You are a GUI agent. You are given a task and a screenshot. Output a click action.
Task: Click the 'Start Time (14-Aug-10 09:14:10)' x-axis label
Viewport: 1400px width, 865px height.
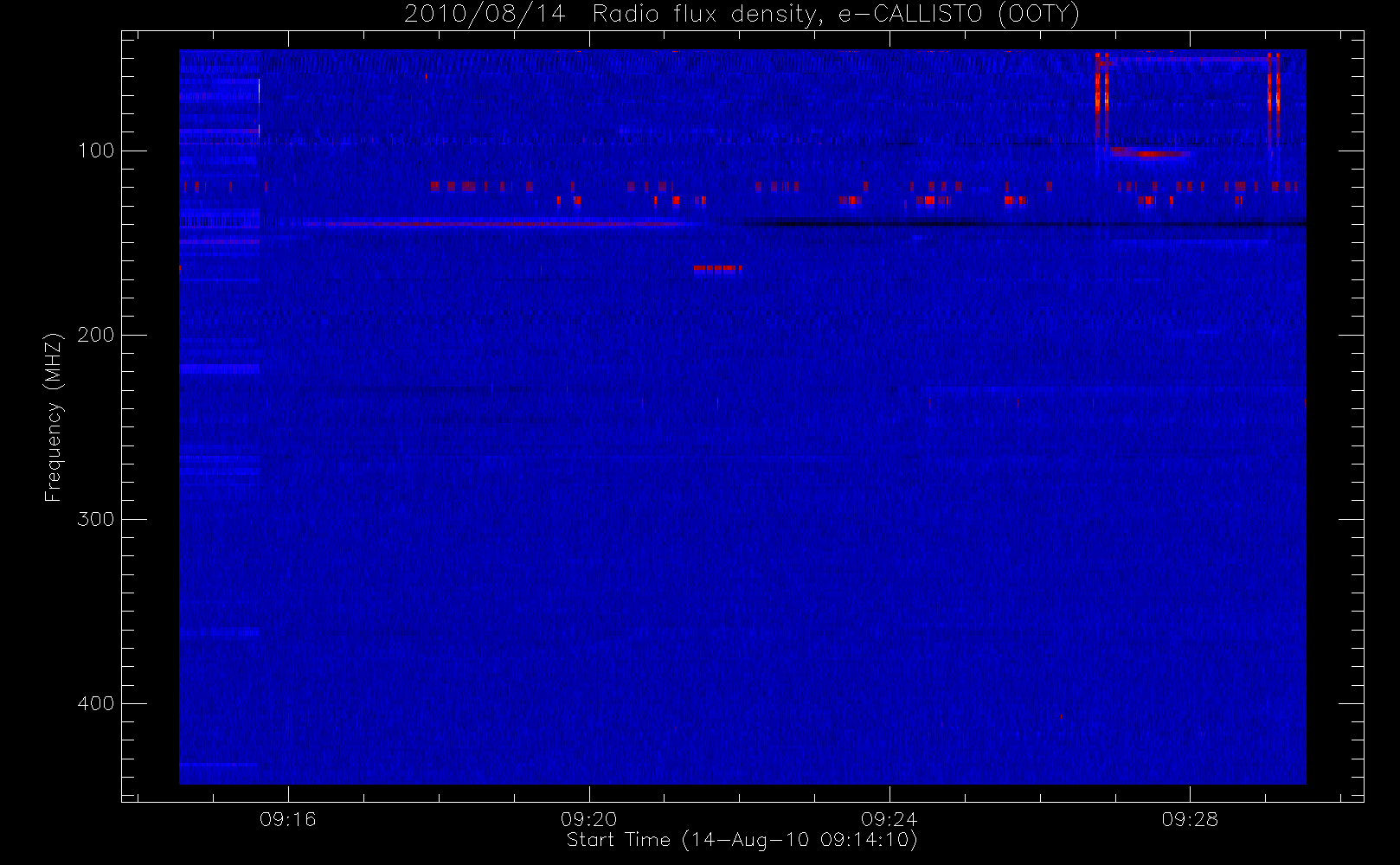tap(742, 840)
